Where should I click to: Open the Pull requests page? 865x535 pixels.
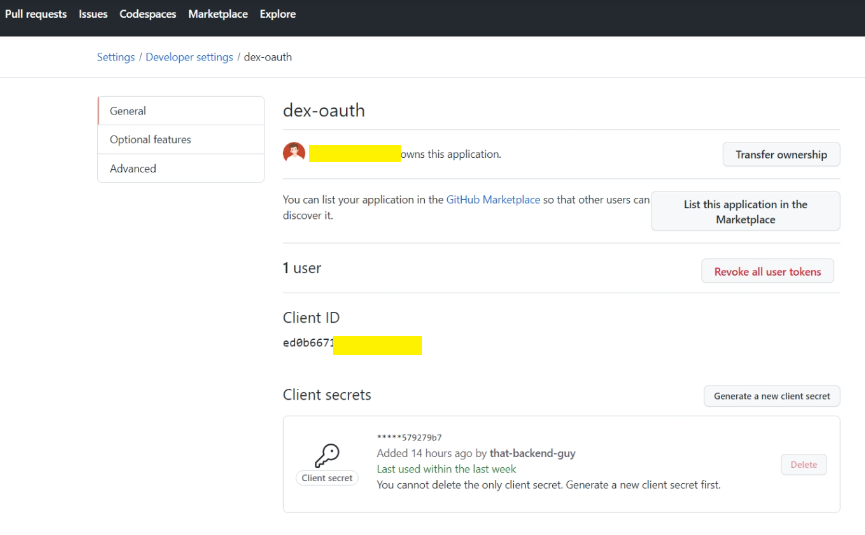point(36,14)
